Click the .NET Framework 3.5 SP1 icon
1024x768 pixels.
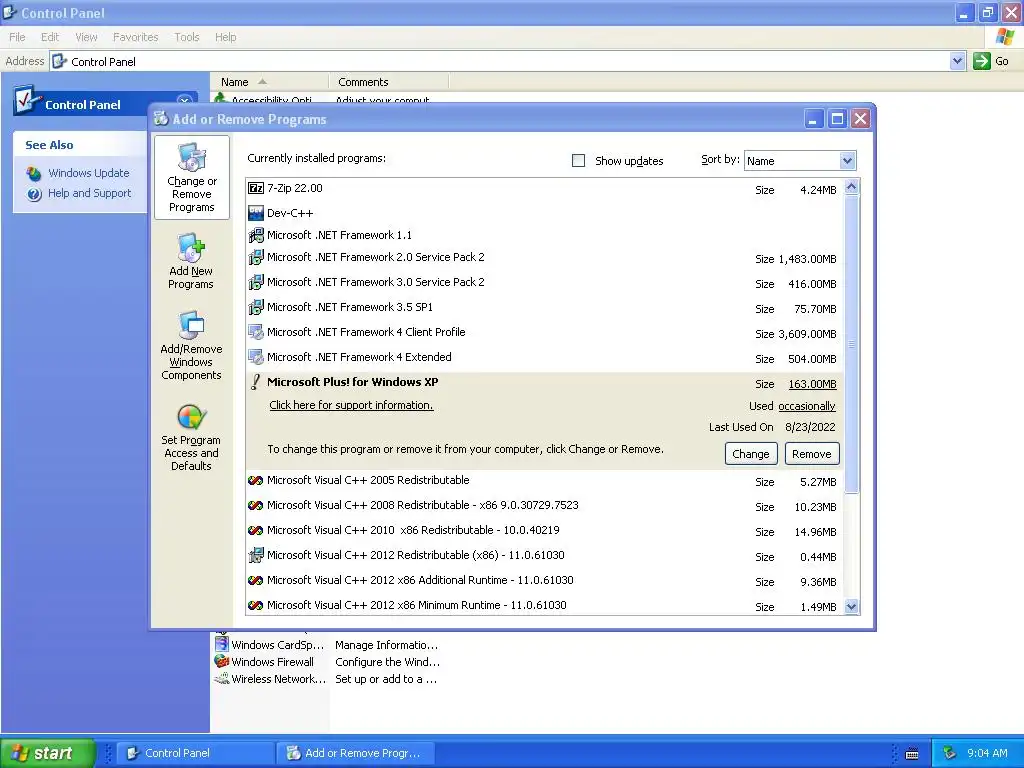coord(255,307)
